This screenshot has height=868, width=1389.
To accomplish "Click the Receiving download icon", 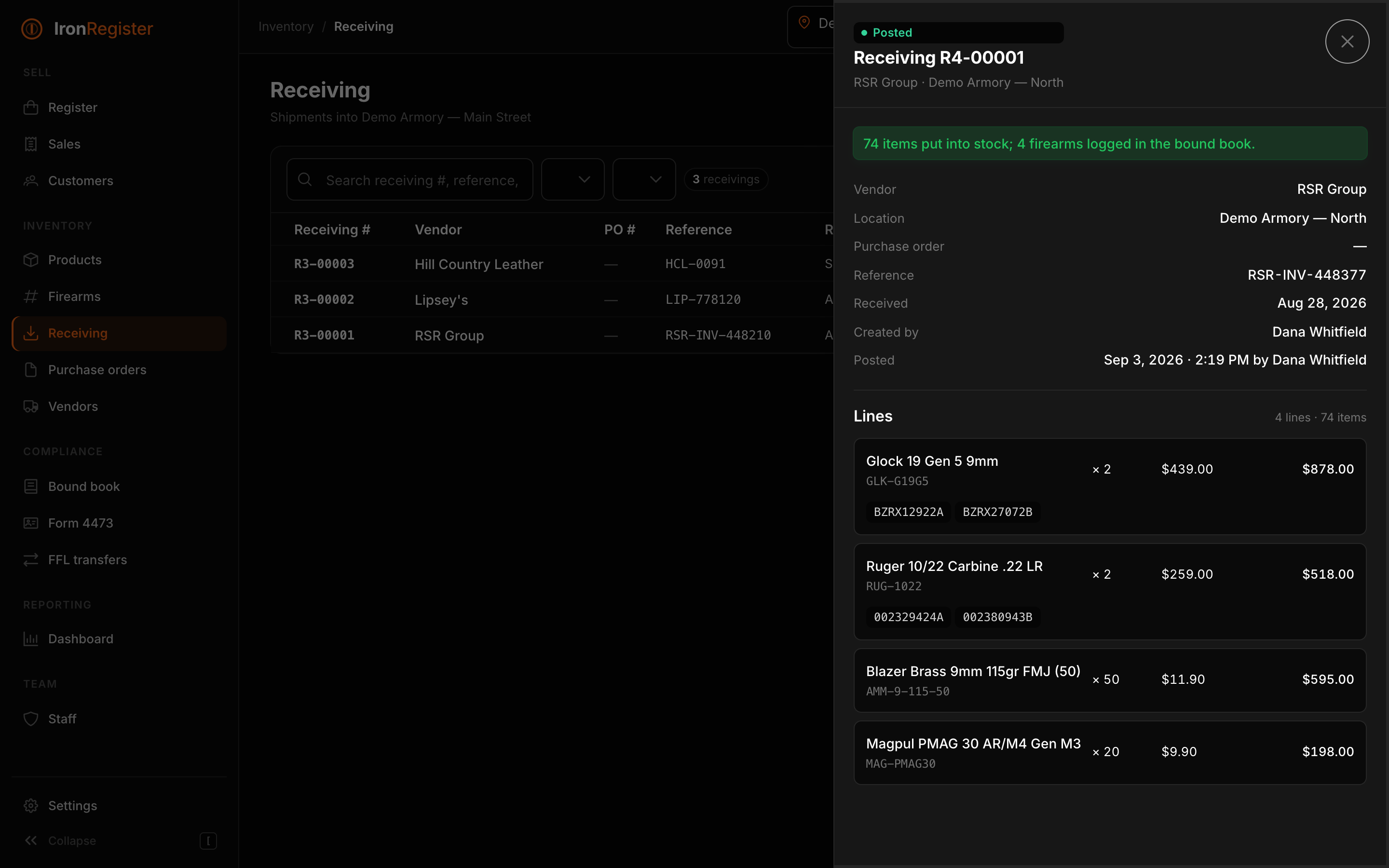I will coord(31,334).
